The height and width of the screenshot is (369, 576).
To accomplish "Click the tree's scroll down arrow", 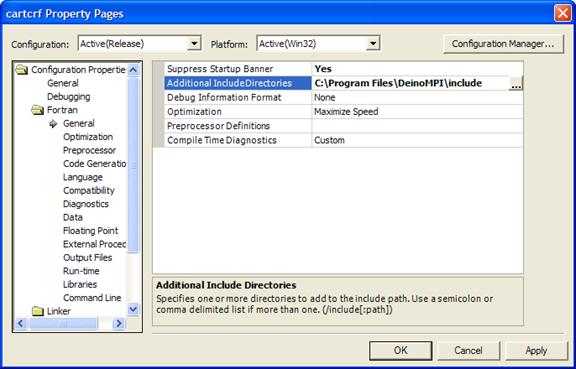I will (x=133, y=310).
